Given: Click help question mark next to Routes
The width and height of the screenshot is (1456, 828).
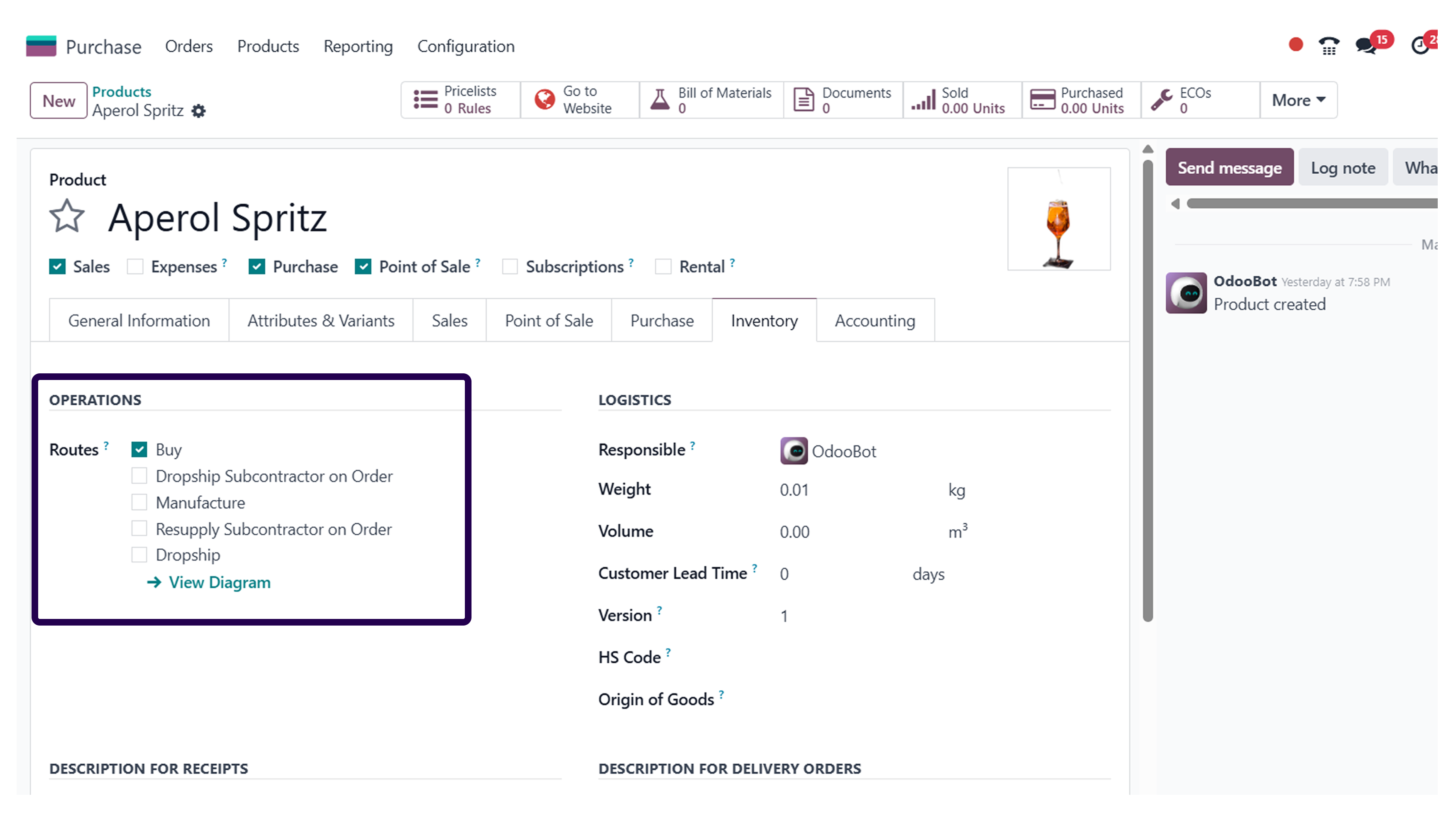Looking at the screenshot, I should tap(106, 445).
